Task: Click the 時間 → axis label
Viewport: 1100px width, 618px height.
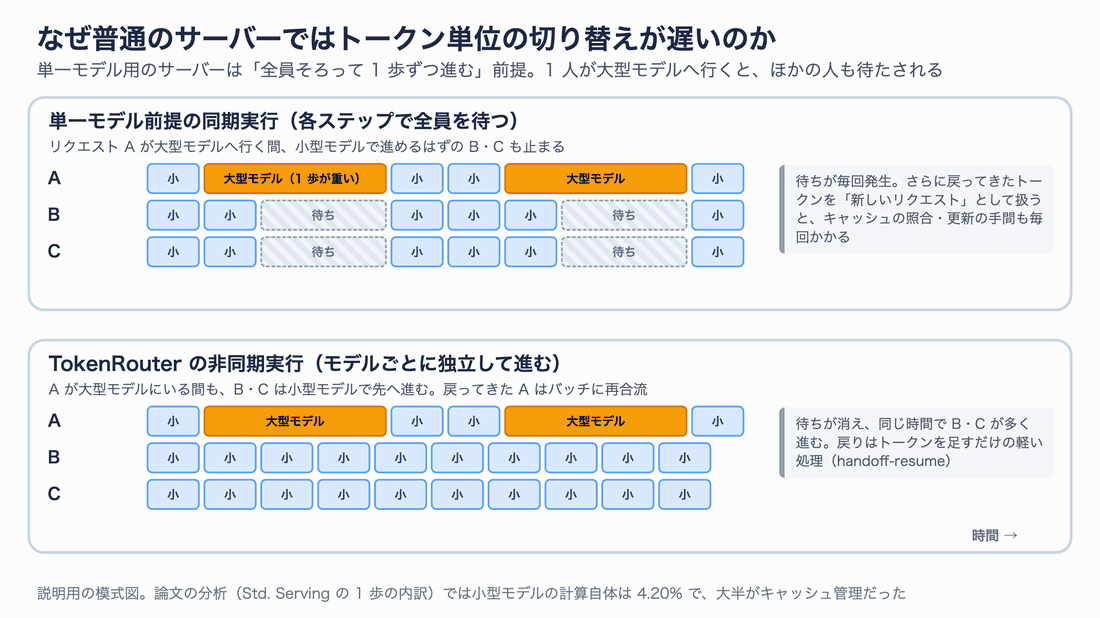Action: 995,535
